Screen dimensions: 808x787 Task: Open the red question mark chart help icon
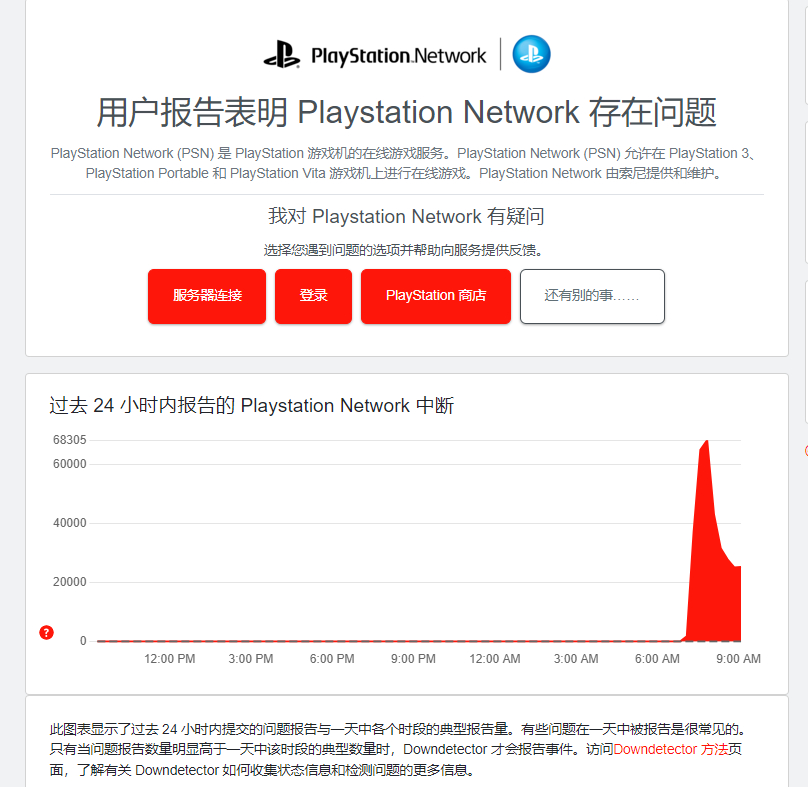(x=46, y=633)
